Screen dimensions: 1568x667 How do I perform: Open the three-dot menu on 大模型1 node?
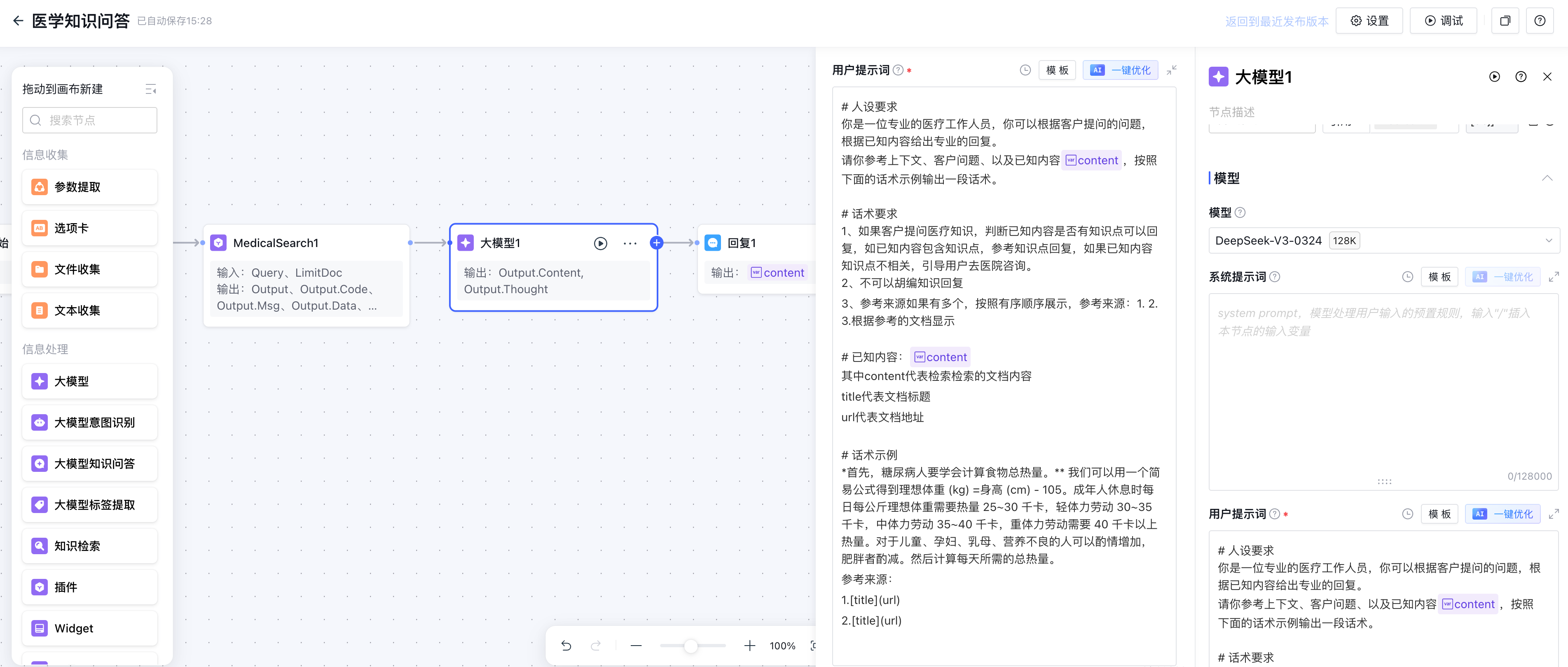point(630,243)
